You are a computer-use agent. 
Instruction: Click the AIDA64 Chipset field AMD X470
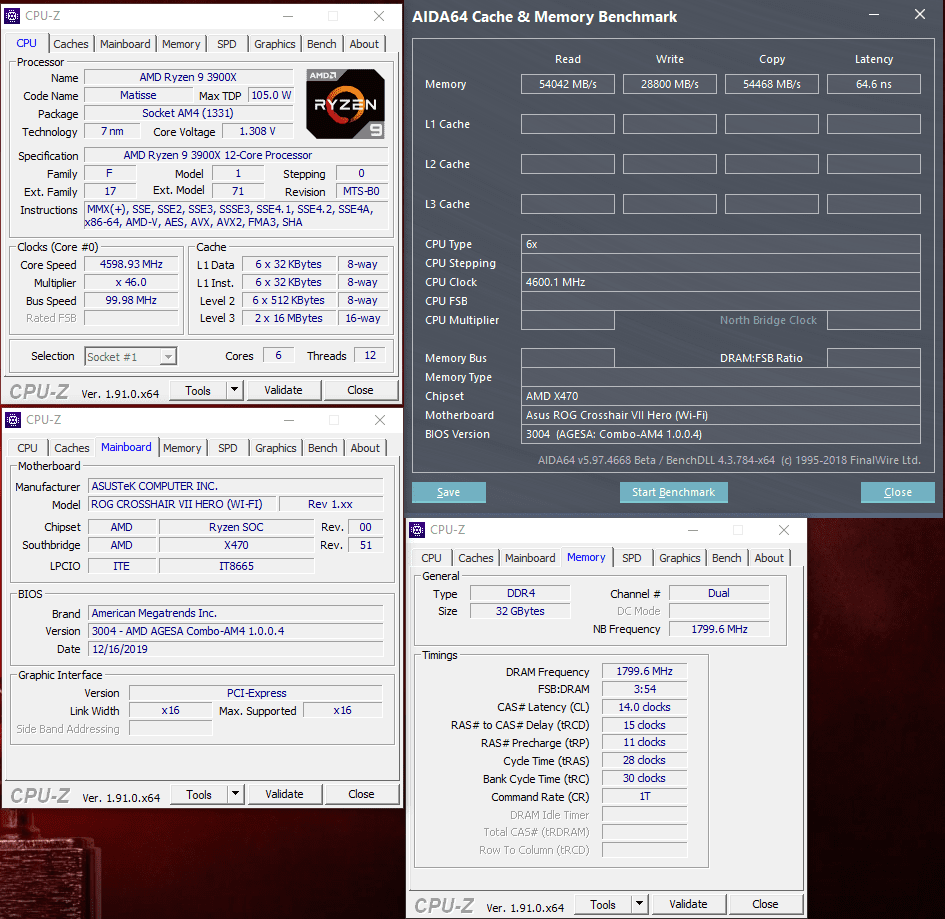720,396
